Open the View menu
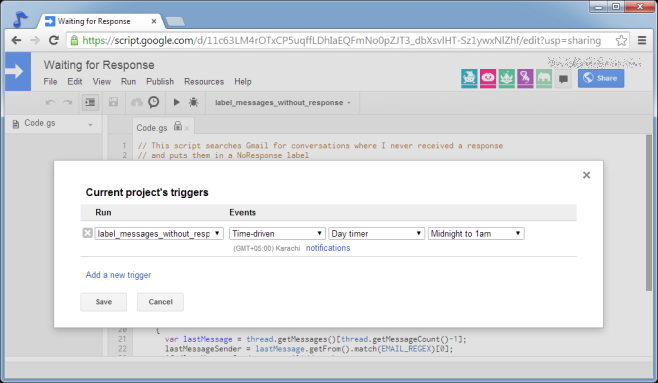Viewport: 658px width, 383px height. [x=102, y=81]
